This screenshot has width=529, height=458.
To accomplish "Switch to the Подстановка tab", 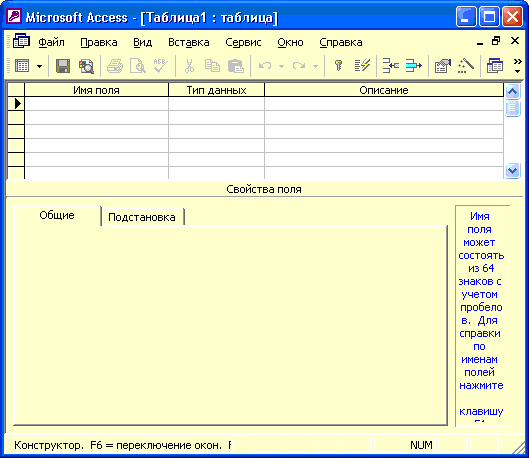I will pos(142,217).
